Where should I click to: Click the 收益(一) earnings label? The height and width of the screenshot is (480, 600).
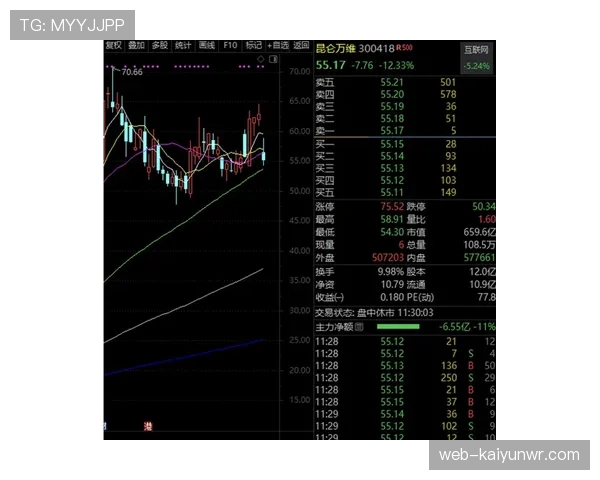coord(329,297)
